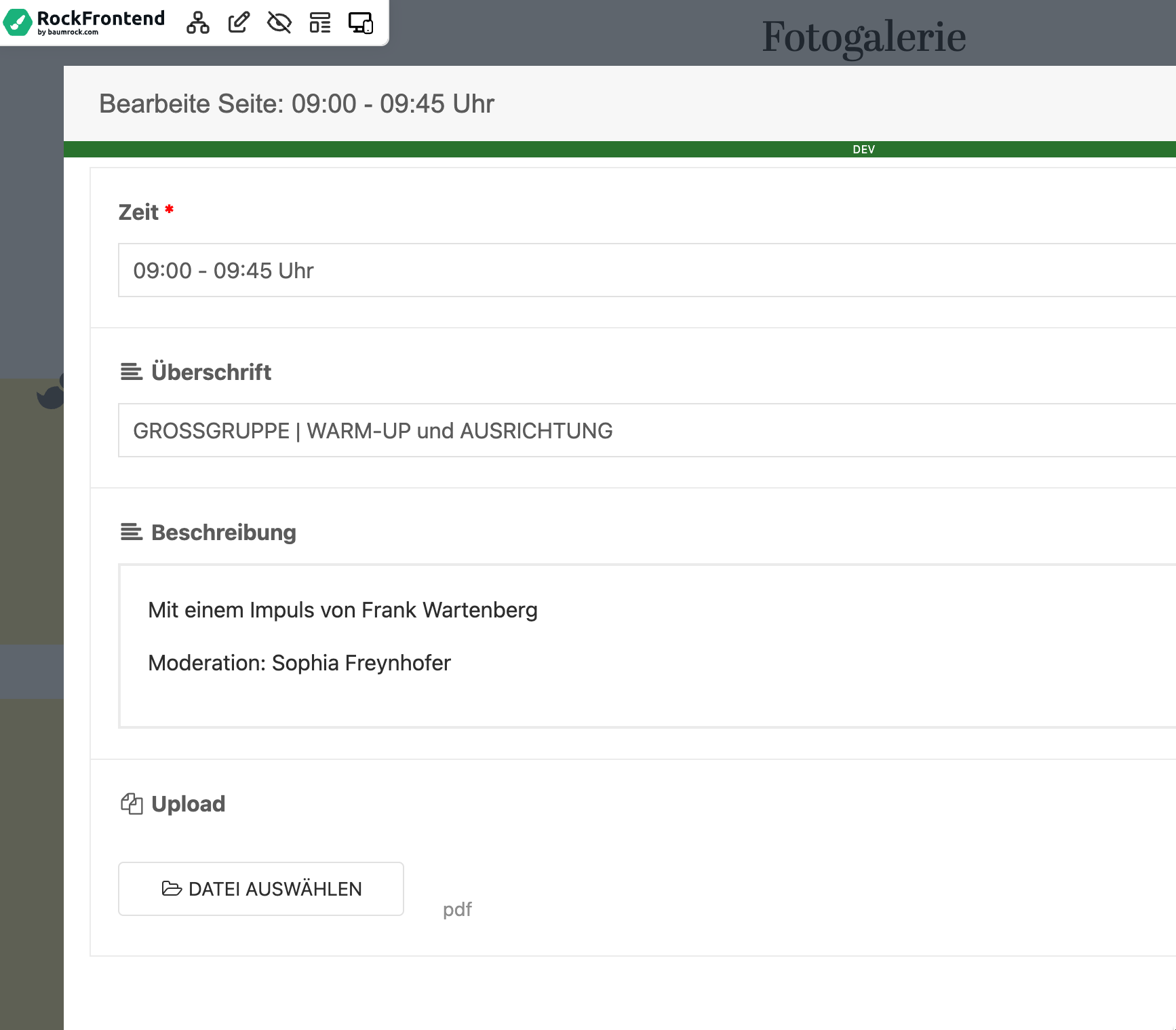Click the Fotogalerie page title
Viewport: 1176px width, 1030px height.
[x=864, y=35]
